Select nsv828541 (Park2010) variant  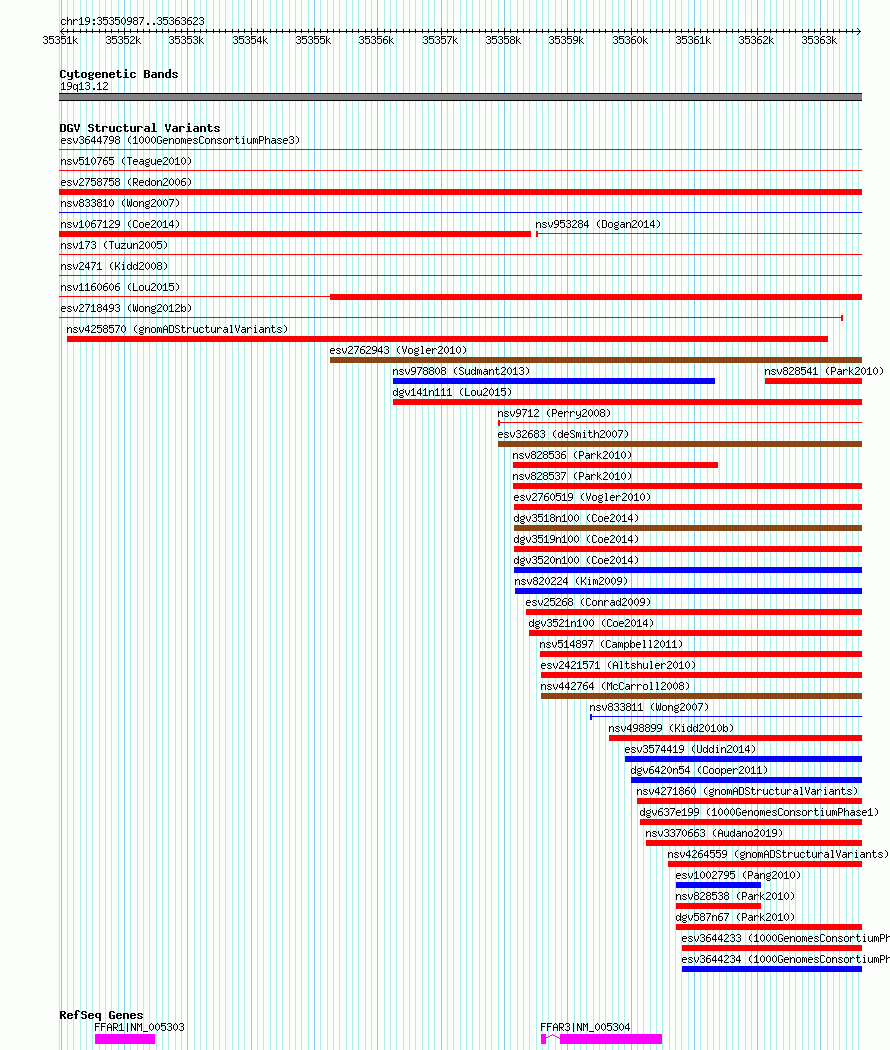824,372
